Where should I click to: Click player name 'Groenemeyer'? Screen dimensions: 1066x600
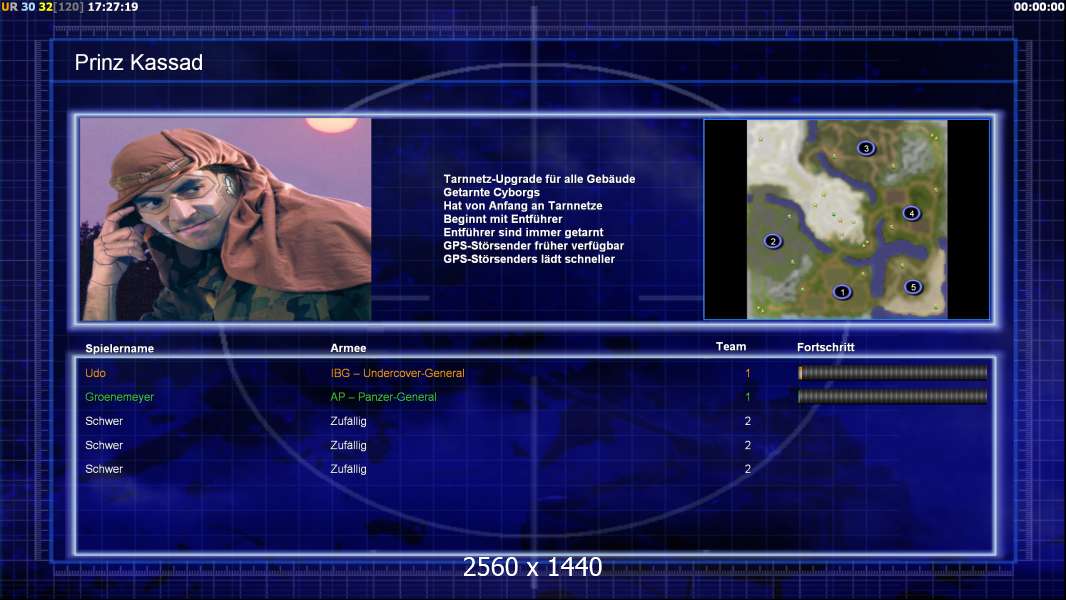(120, 397)
